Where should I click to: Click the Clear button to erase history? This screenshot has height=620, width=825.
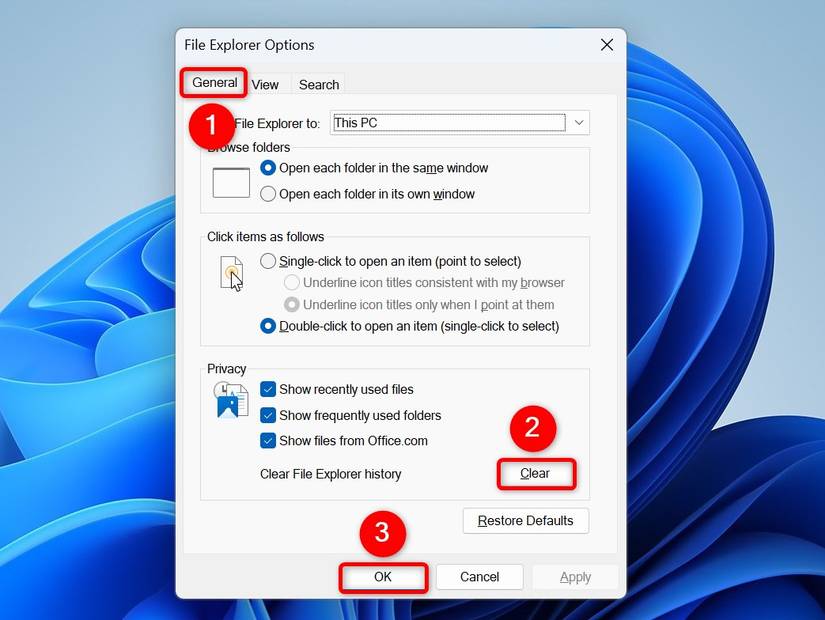(536, 474)
